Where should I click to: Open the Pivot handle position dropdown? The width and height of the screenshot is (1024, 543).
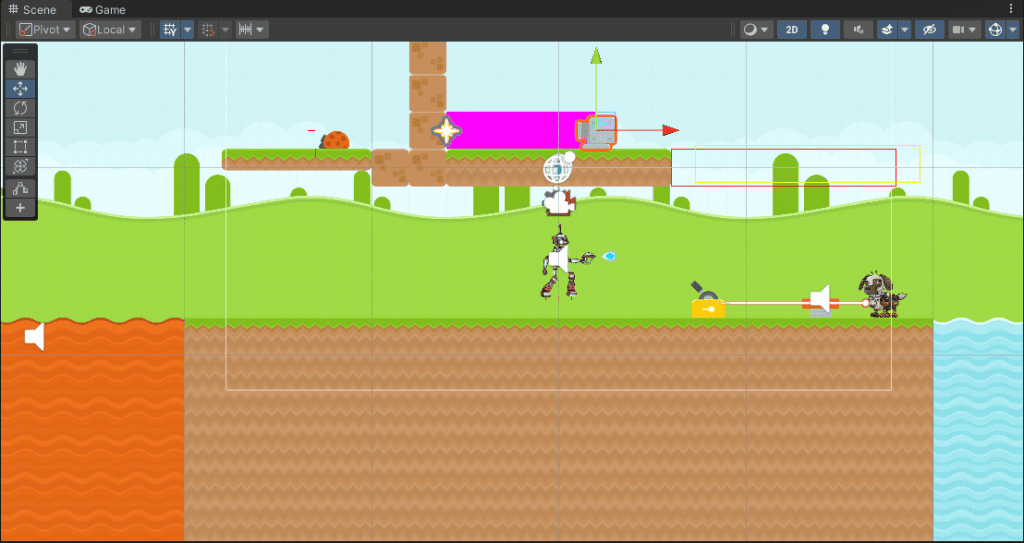coord(44,29)
